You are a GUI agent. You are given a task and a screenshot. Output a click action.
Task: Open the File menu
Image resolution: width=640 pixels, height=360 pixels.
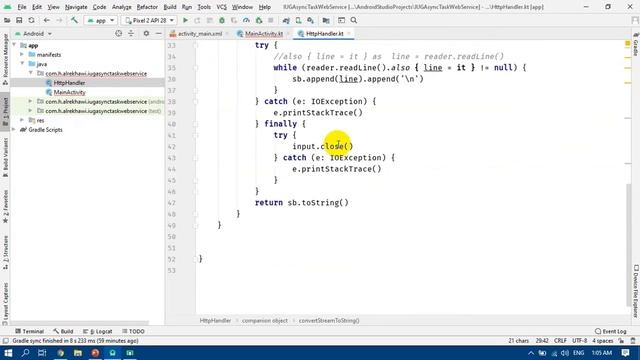(x=22, y=7)
